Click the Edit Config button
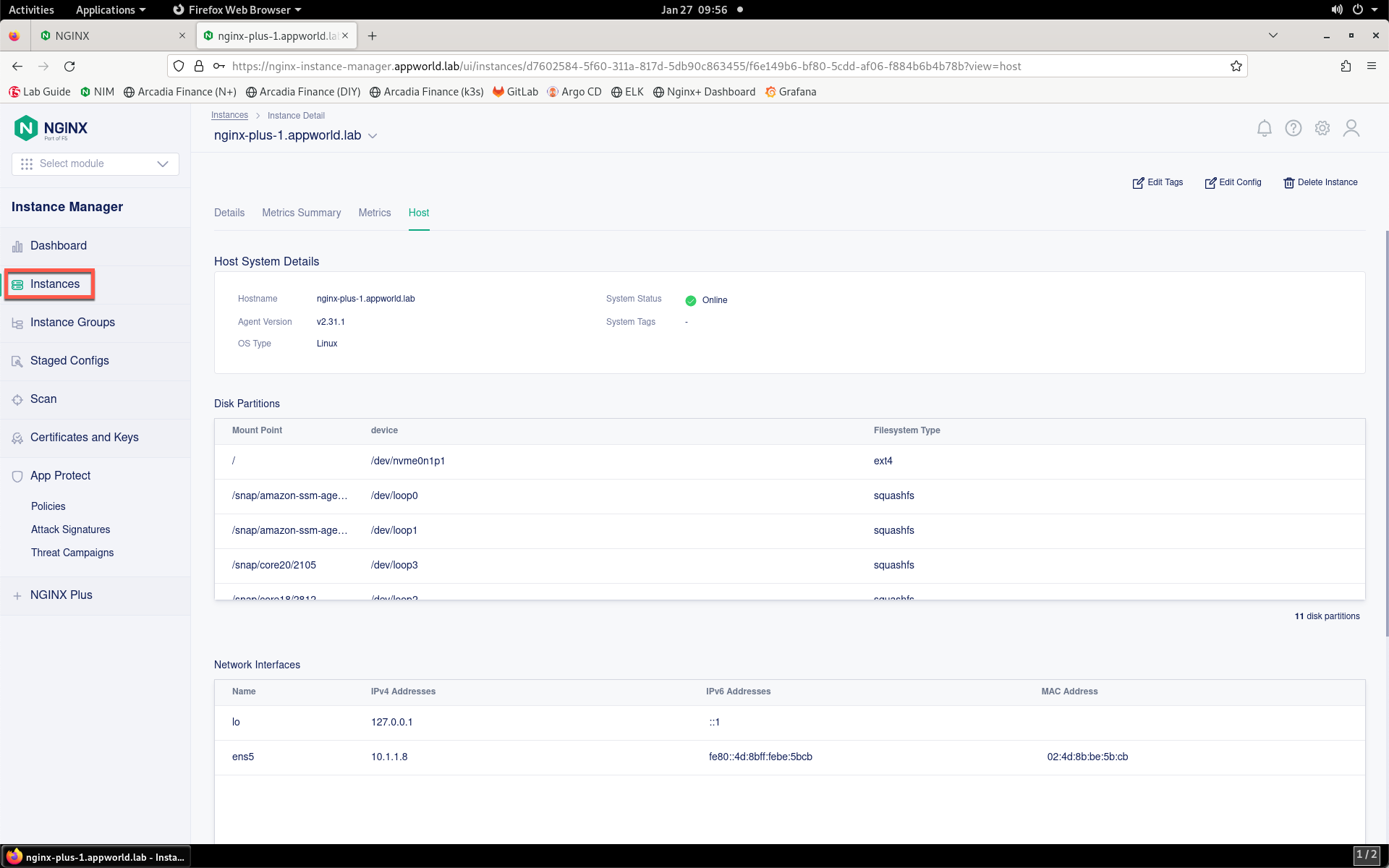 [1233, 183]
